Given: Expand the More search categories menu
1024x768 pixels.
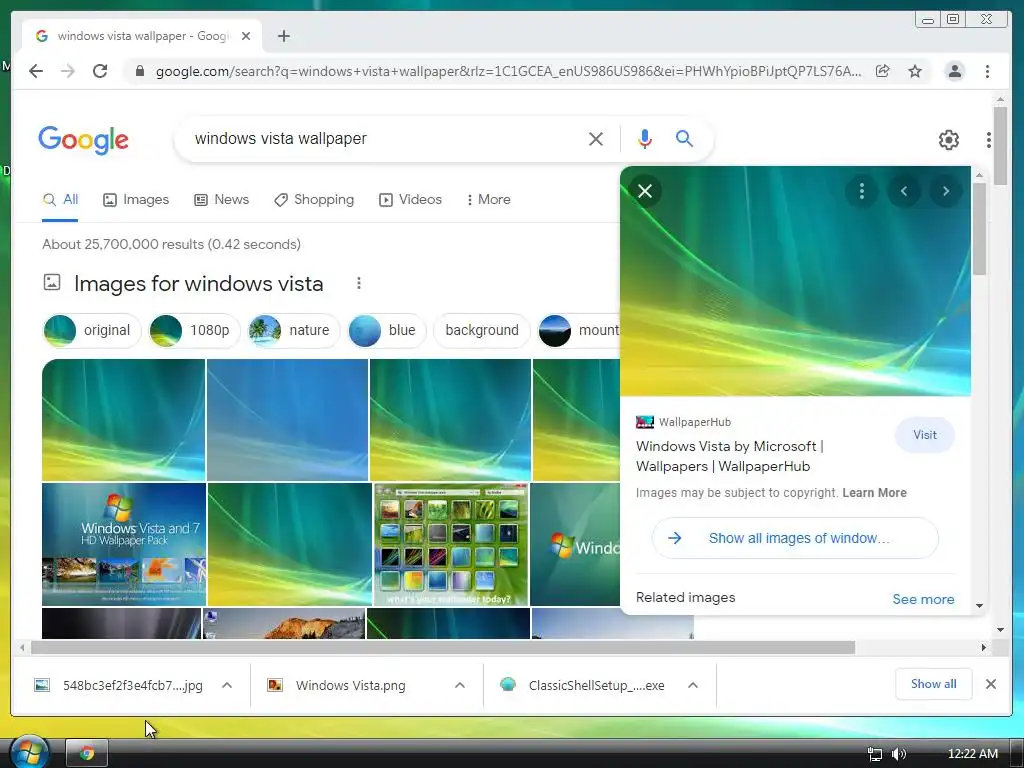Looking at the screenshot, I should coord(488,200).
